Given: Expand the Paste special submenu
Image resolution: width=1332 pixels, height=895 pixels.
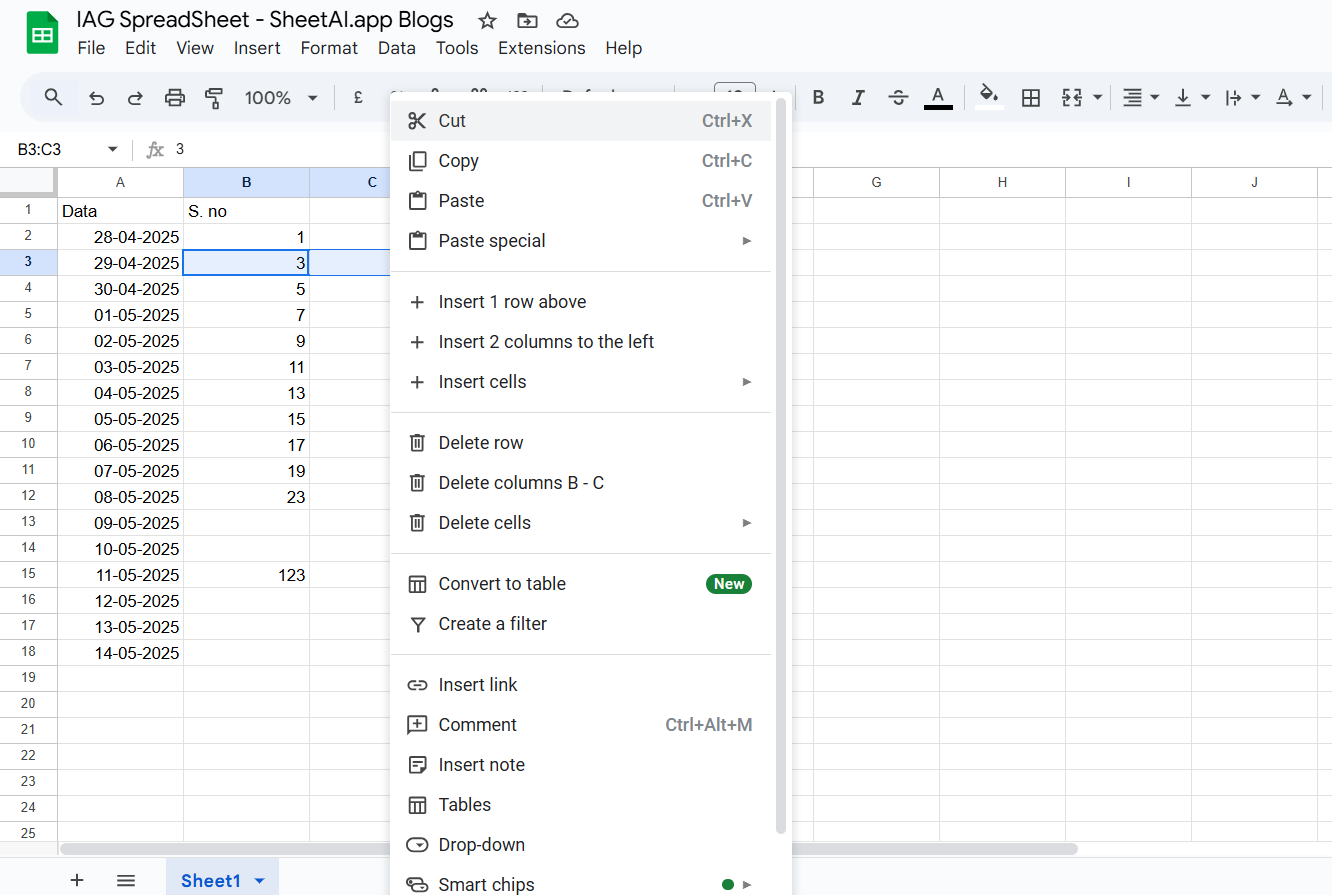Looking at the screenshot, I should [x=746, y=241].
